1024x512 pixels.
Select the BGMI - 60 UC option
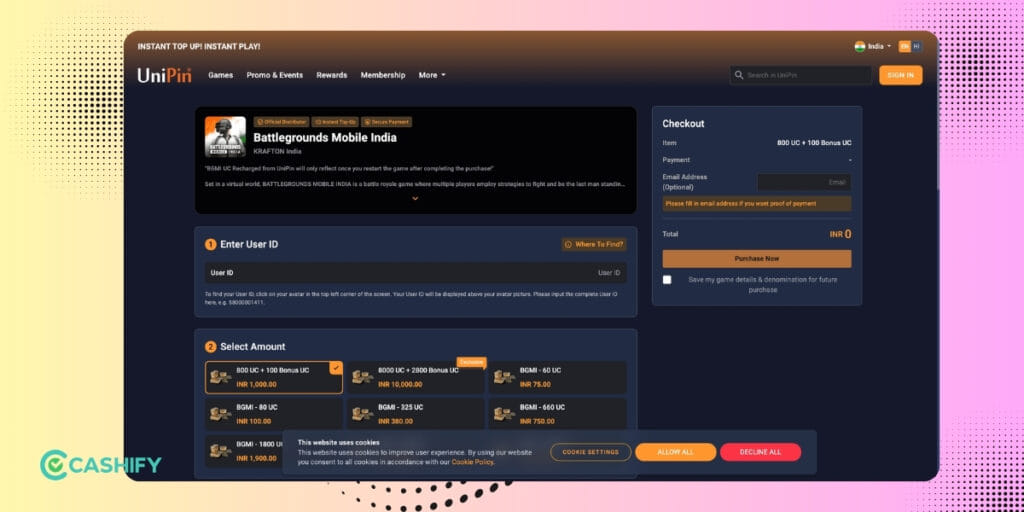[557, 377]
